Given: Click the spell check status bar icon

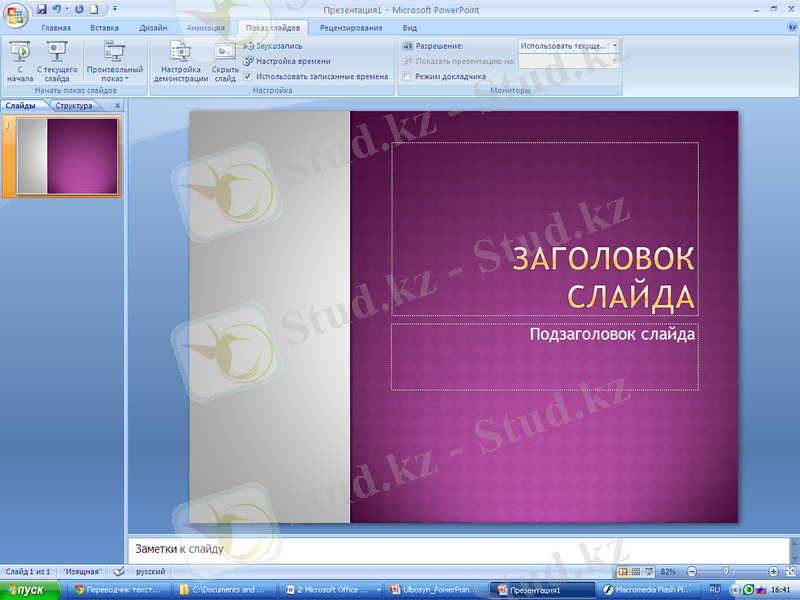Looking at the screenshot, I should (119, 571).
